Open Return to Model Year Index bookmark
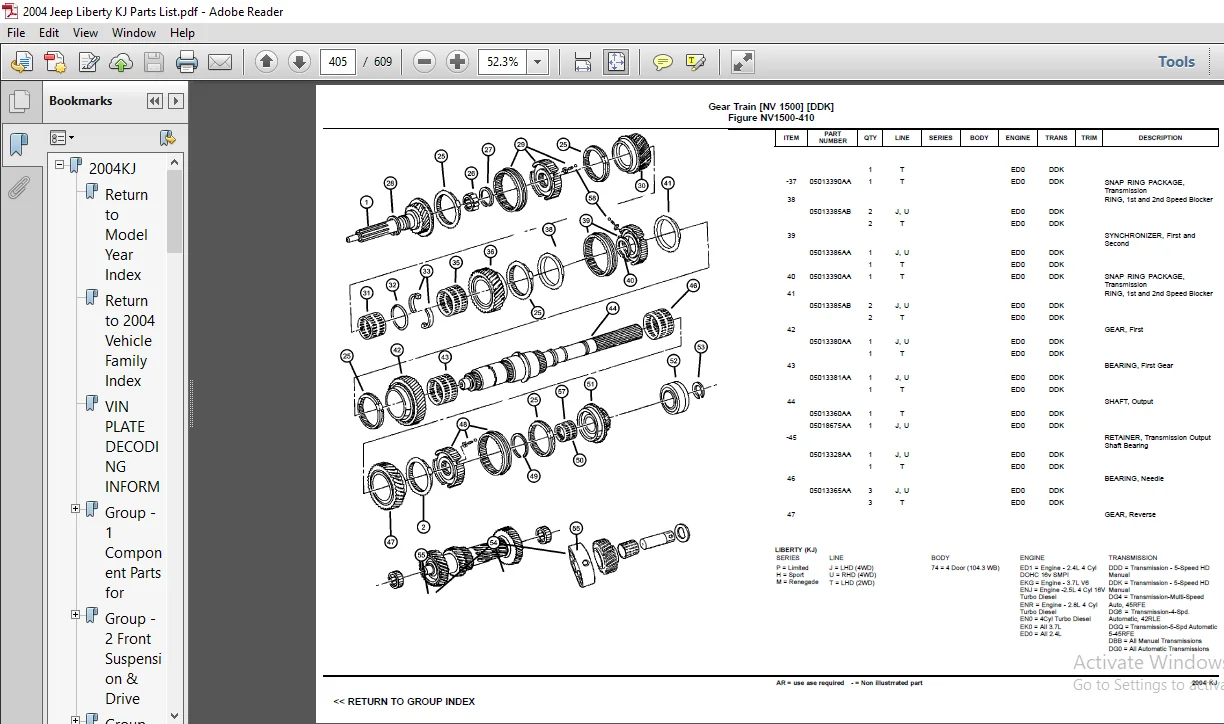The height and width of the screenshot is (724, 1224). [127, 235]
